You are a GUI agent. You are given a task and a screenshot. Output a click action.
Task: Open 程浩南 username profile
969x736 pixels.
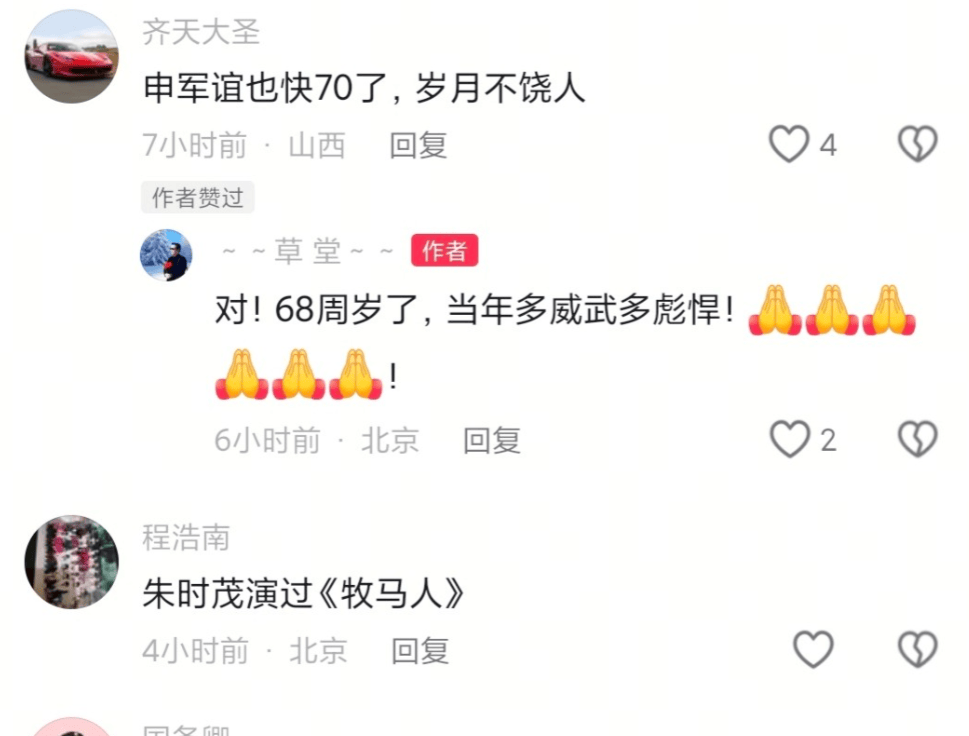[186, 537]
